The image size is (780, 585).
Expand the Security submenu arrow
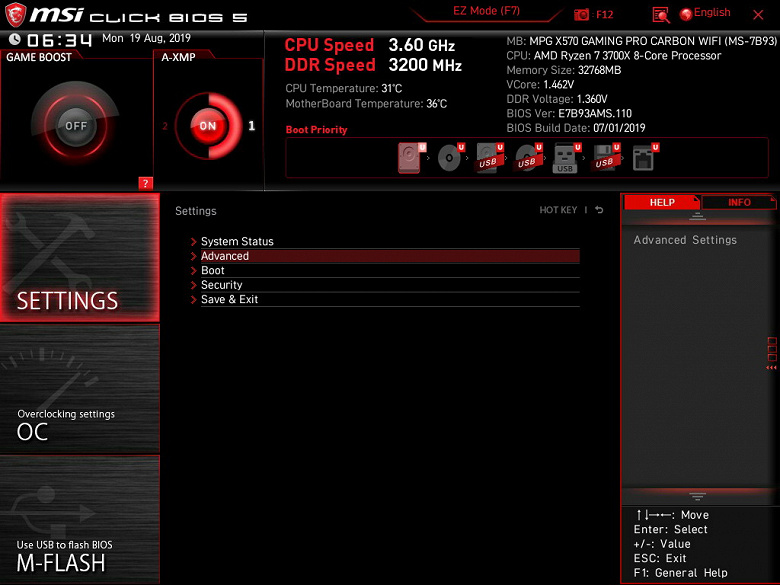(x=194, y=285)
